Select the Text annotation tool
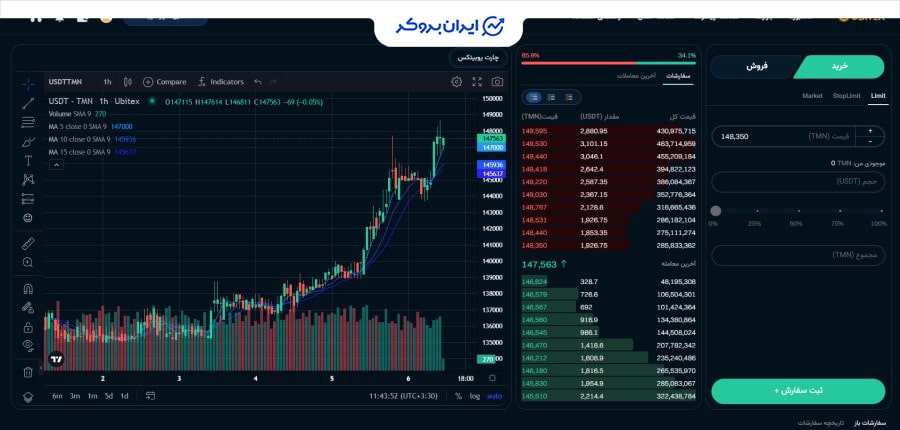900x430 pixels. pos(28,161)
